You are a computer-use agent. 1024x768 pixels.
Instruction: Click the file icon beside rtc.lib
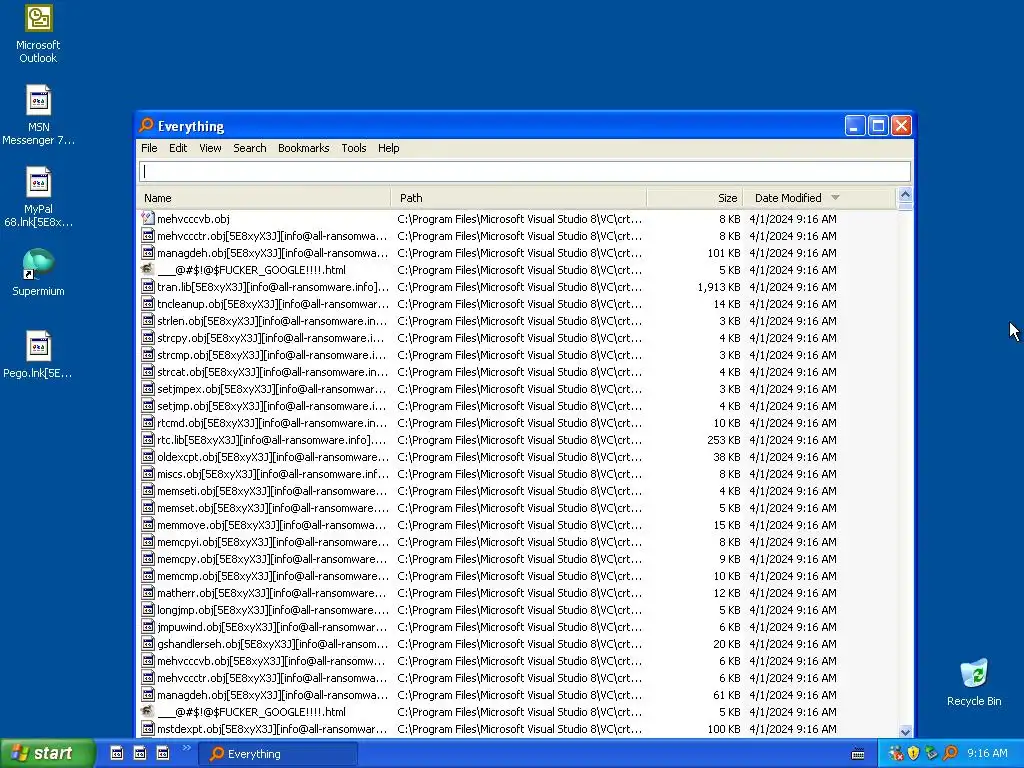(x=148, y=440)
